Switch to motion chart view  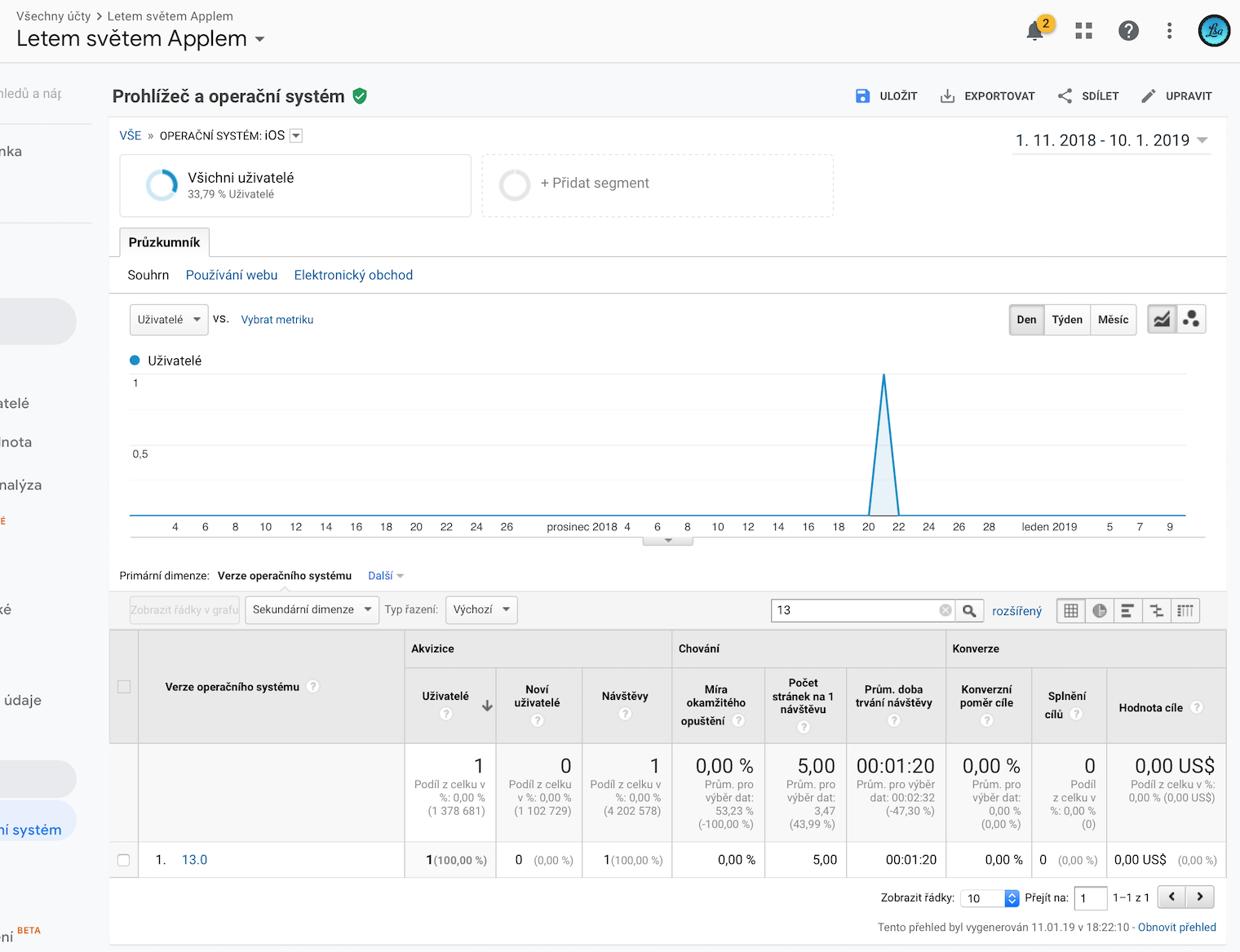coord(1191,319)
